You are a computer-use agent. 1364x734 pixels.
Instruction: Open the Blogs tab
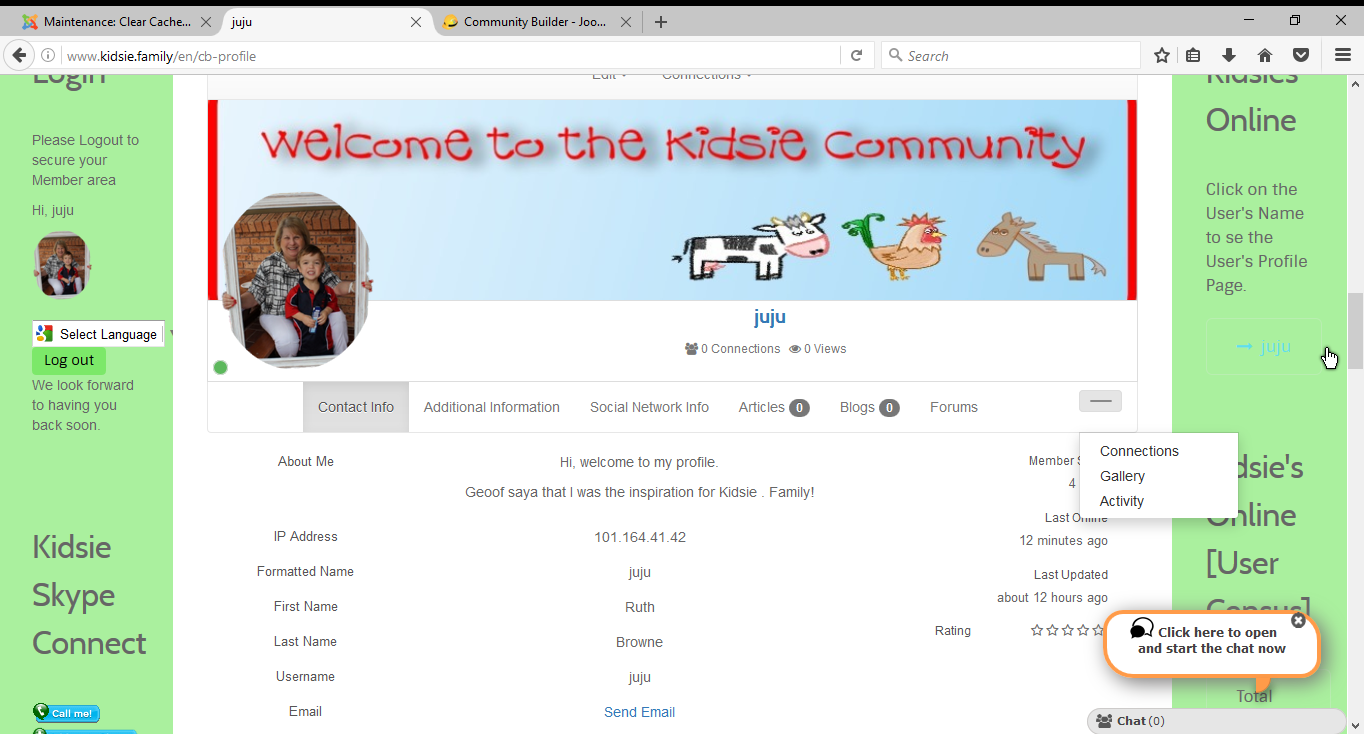point(870,407)
